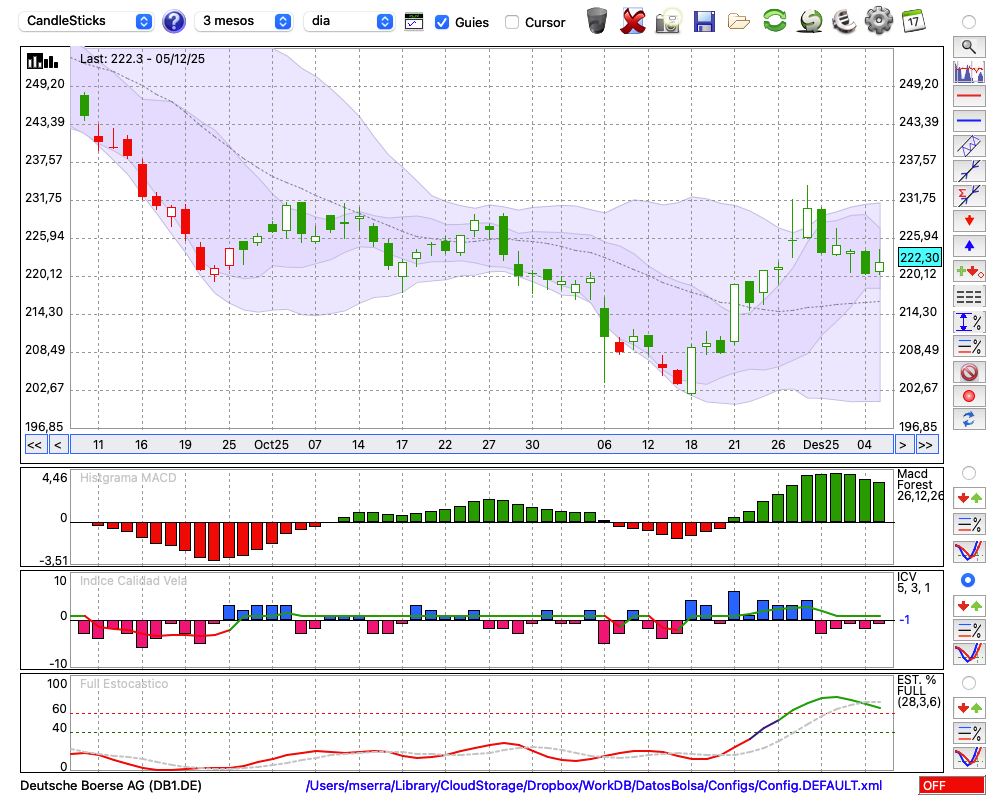Screen dimensions: 1000x800
Task: Select the radio button beside the MACD panel
Action: click(968, 472)
